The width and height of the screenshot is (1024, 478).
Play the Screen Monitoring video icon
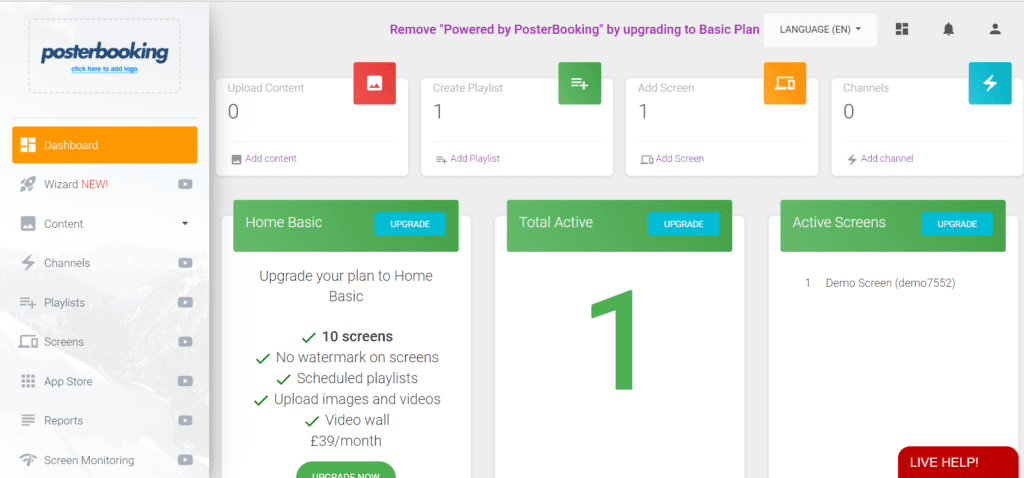(185, 460)
